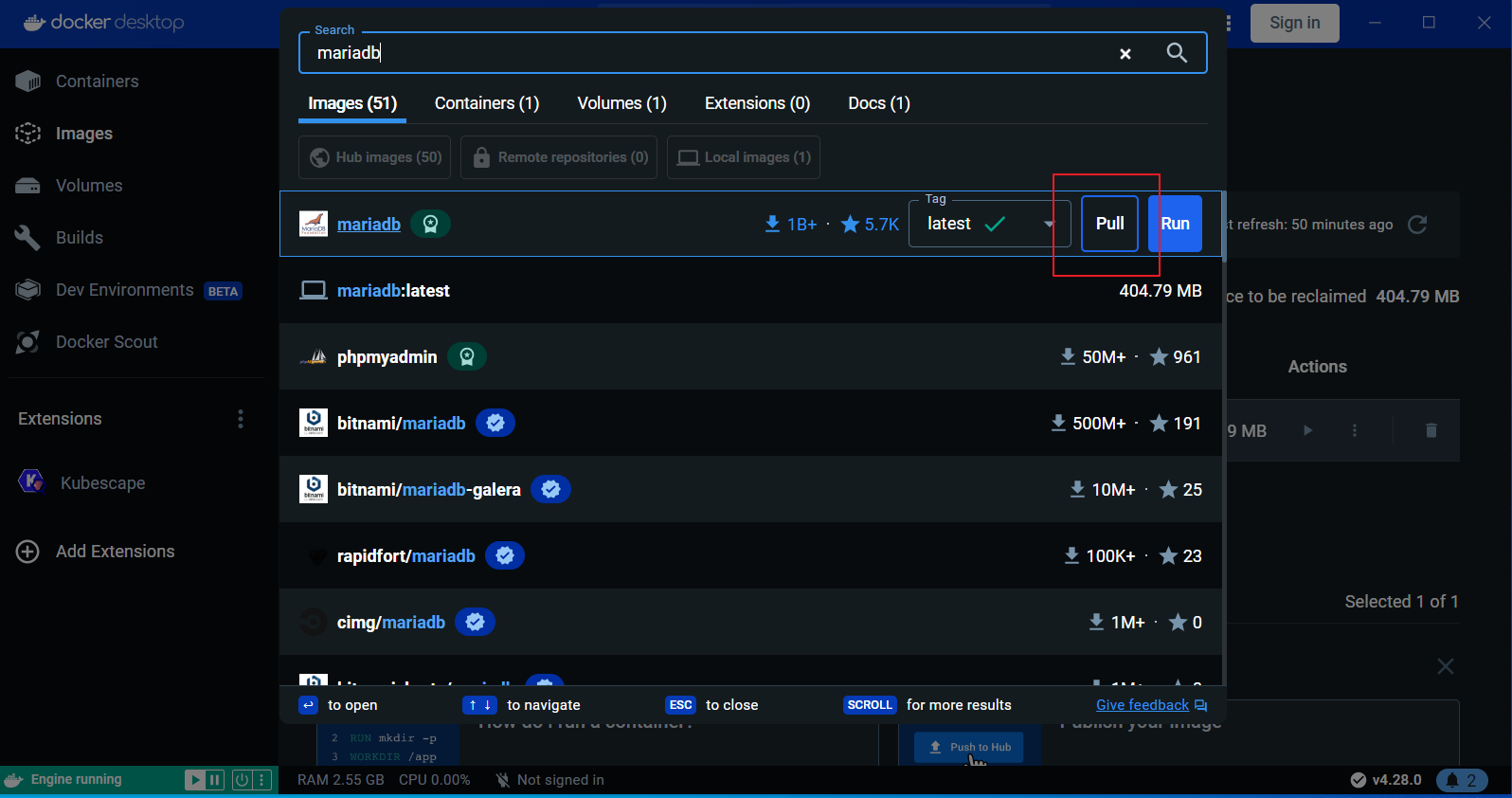Click the phpmyadmin logo thumbnail
Viewport: 1512px width, 798px height.
(314, 357)
